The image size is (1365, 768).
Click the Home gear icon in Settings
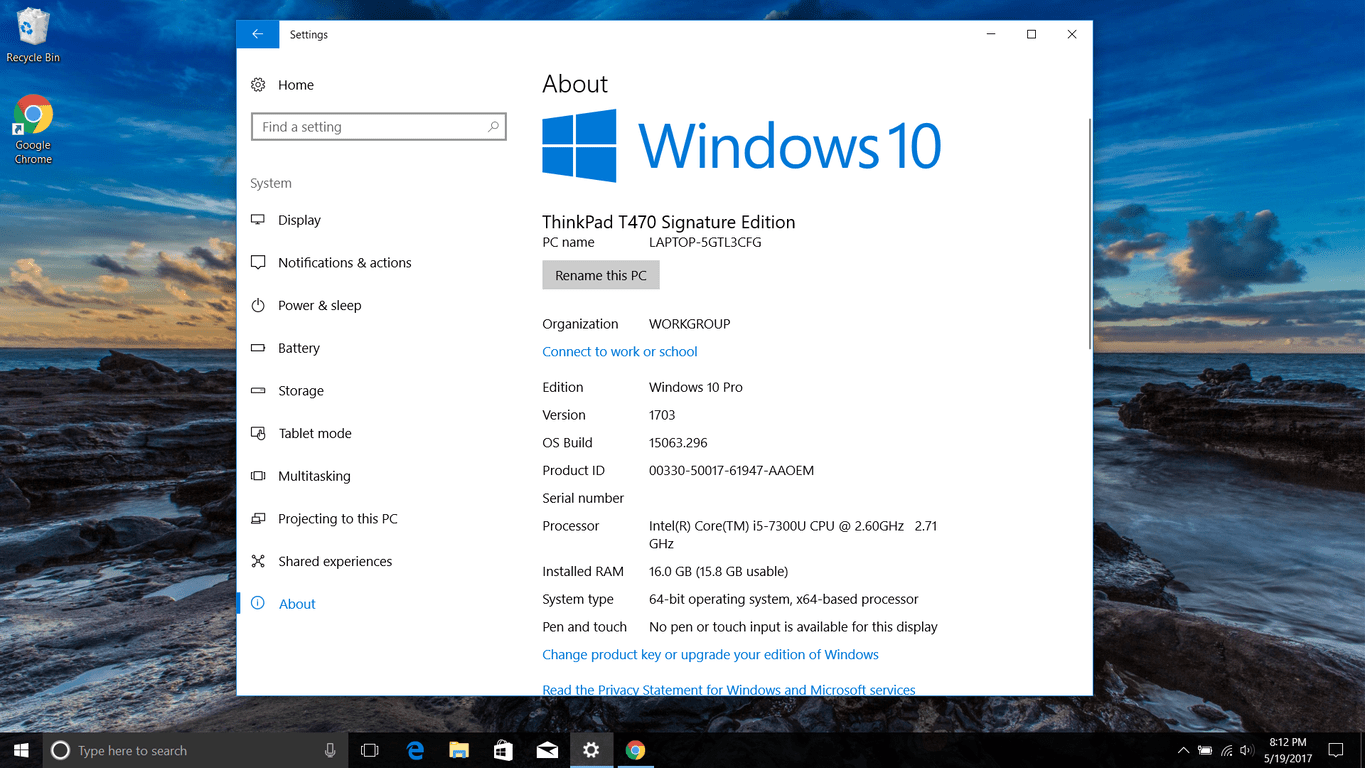click(258, 85)
